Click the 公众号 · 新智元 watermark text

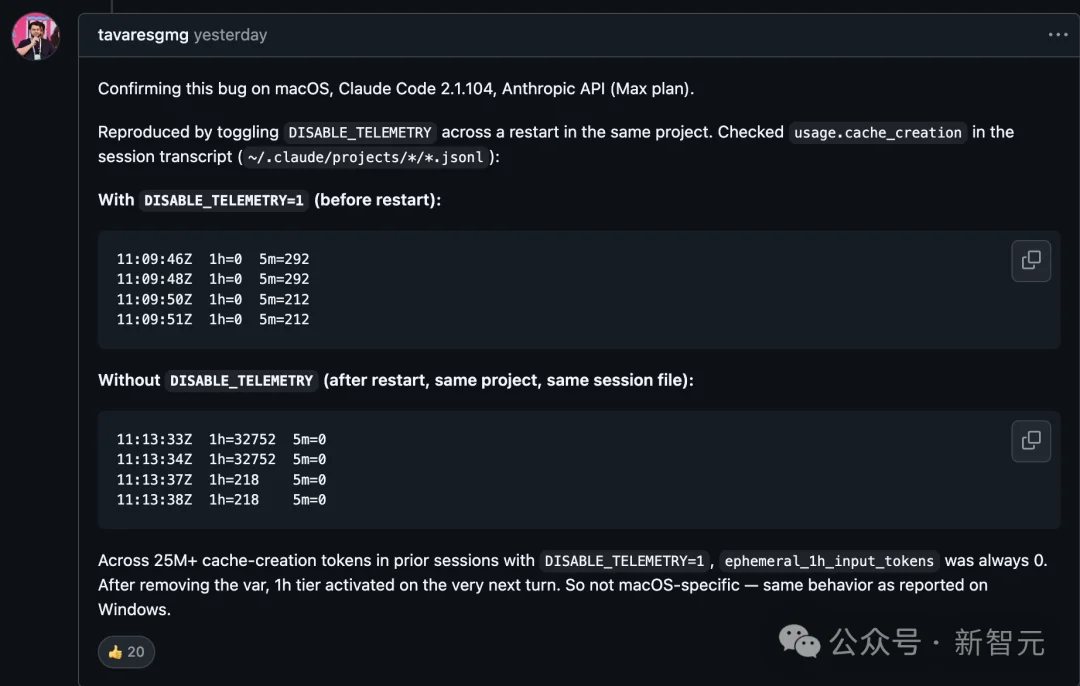[937, 642]
